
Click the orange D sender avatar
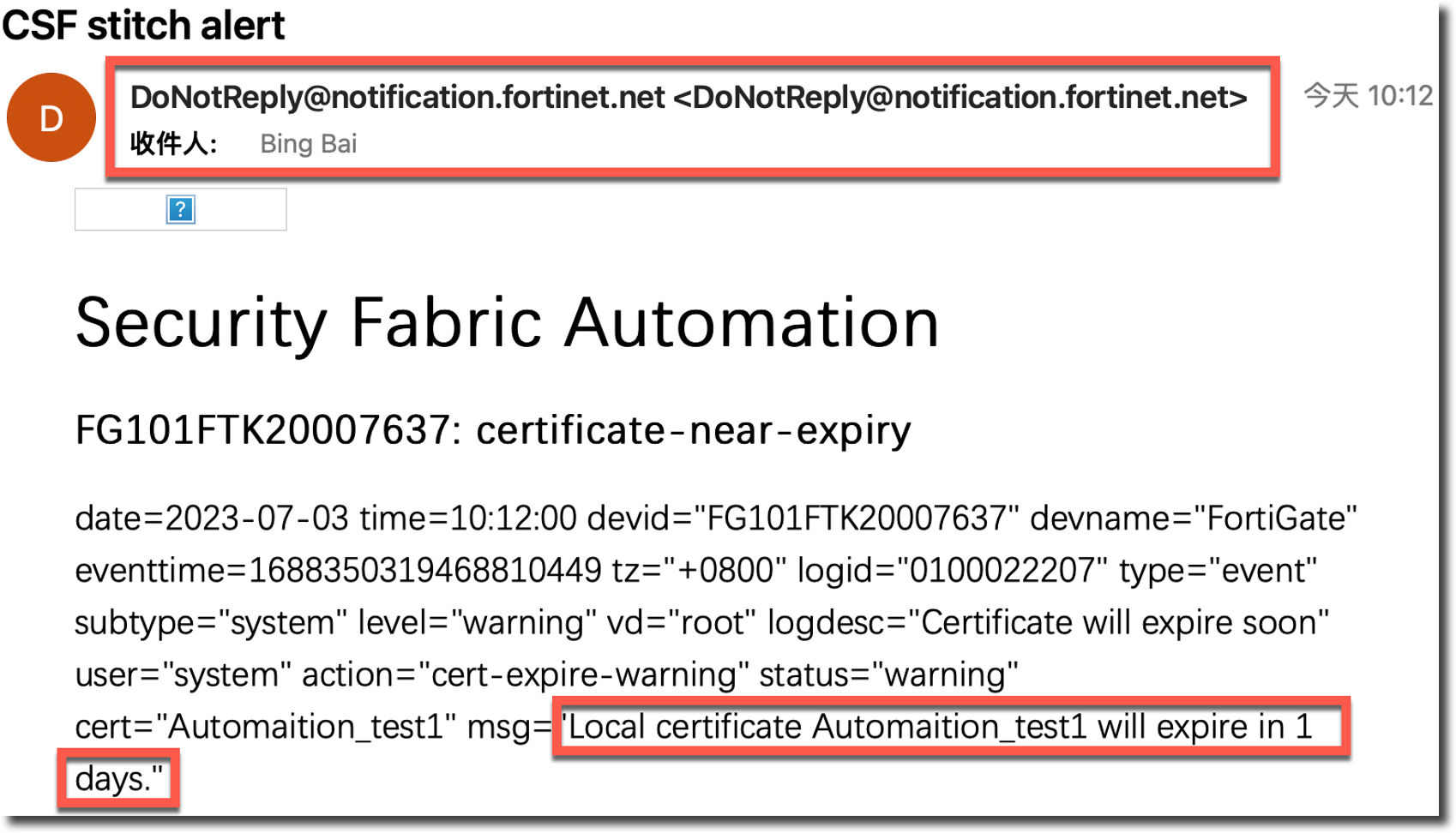coord(51,117)
